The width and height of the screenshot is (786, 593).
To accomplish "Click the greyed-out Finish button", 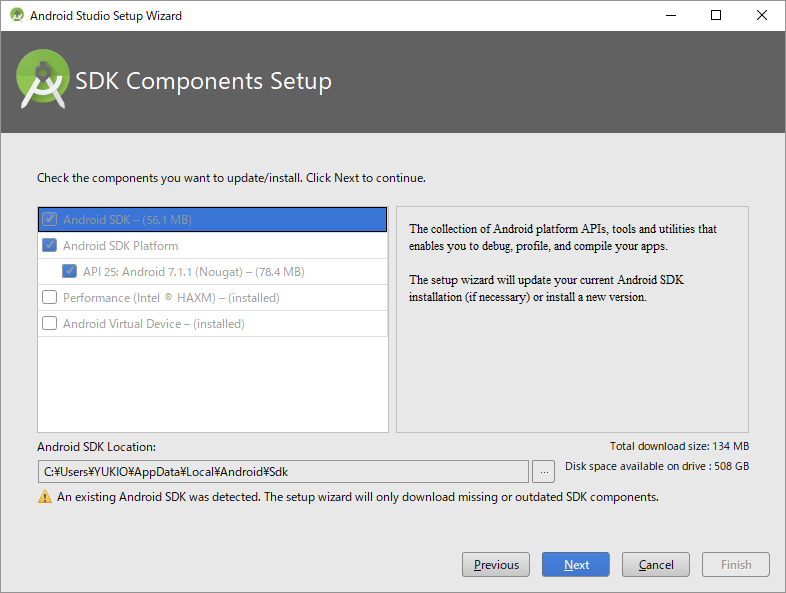I will tap(736, 565).
